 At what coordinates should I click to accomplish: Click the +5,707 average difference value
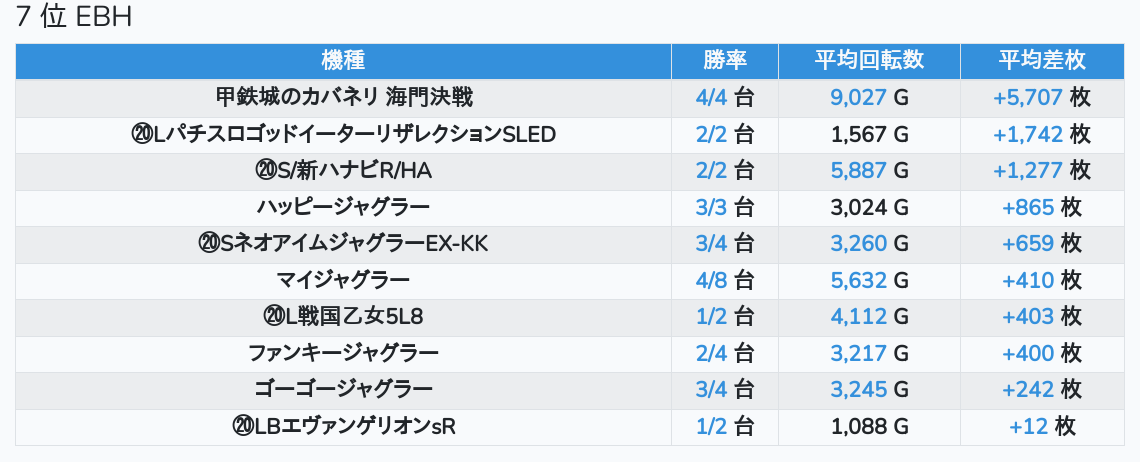point(1028,97)
